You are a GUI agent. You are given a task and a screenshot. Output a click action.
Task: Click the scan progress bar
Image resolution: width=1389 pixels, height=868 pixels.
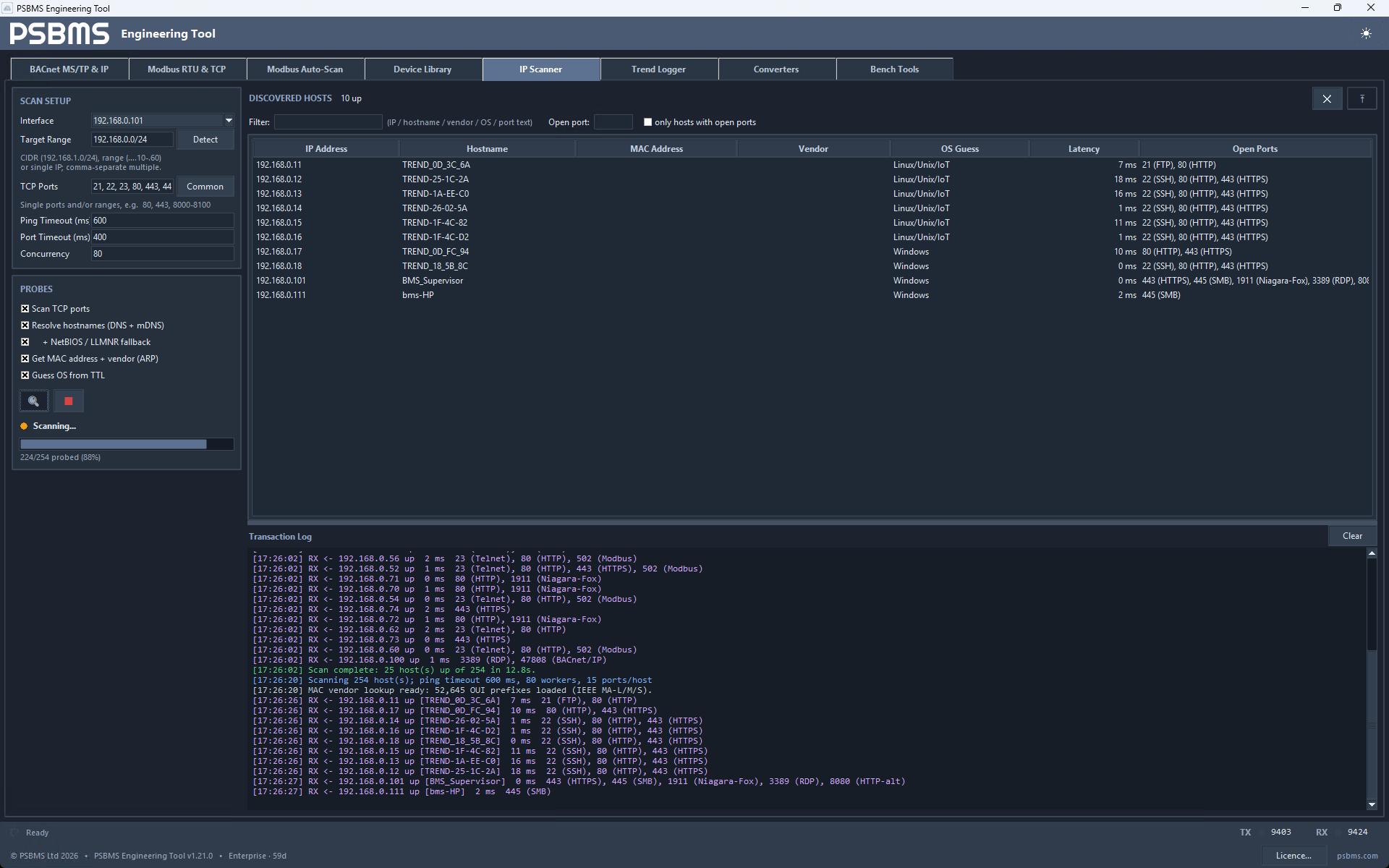127,444
